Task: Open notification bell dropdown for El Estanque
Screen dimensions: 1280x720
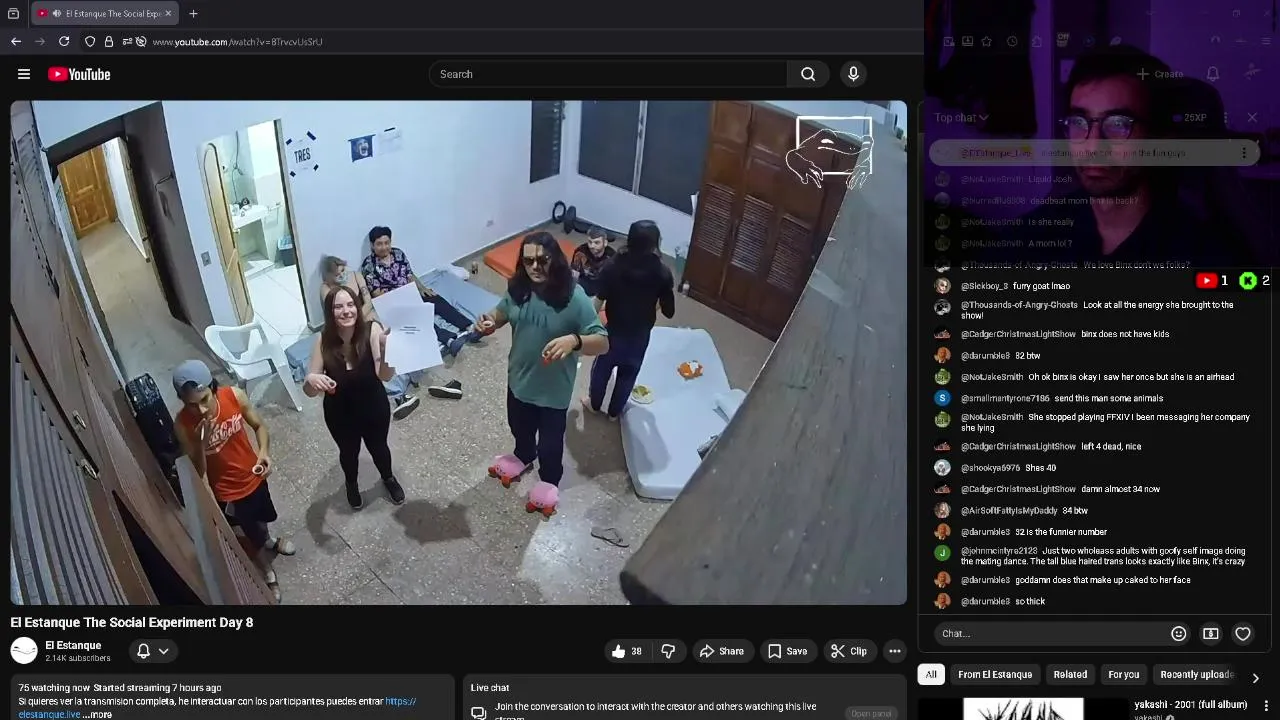Action: pos(153,651)
